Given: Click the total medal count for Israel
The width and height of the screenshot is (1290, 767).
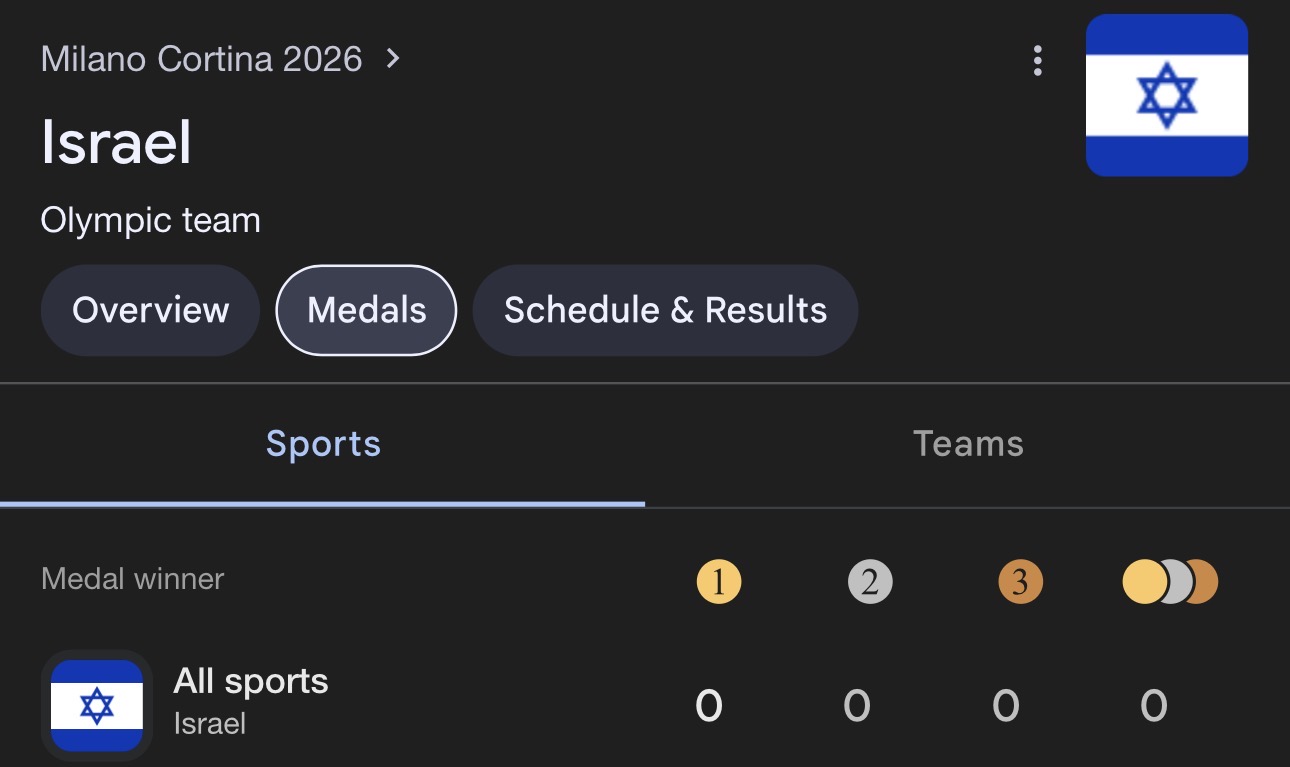Looking at the screenshot, I should (1153, 706).
